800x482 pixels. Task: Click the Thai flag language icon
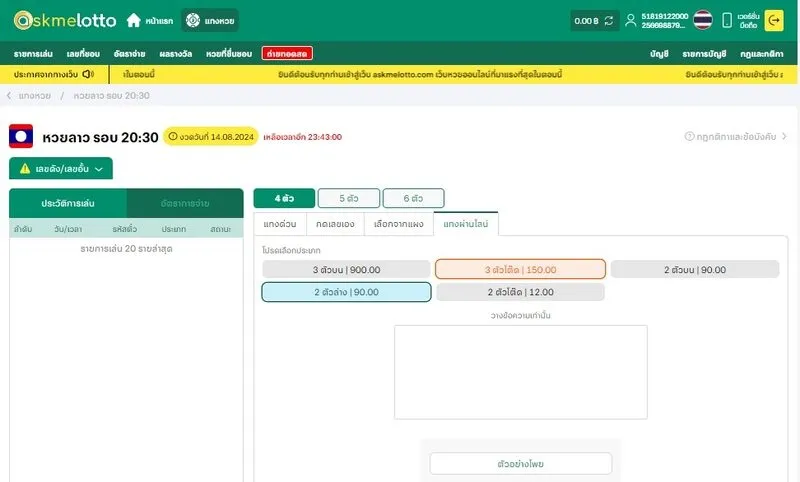(x=703, y=20)
